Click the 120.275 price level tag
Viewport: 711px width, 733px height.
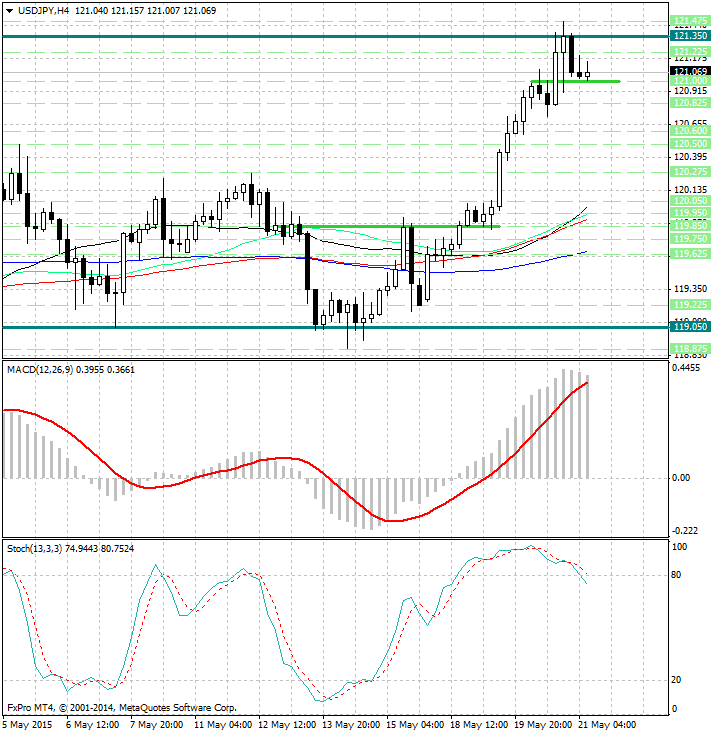(691, 172)
